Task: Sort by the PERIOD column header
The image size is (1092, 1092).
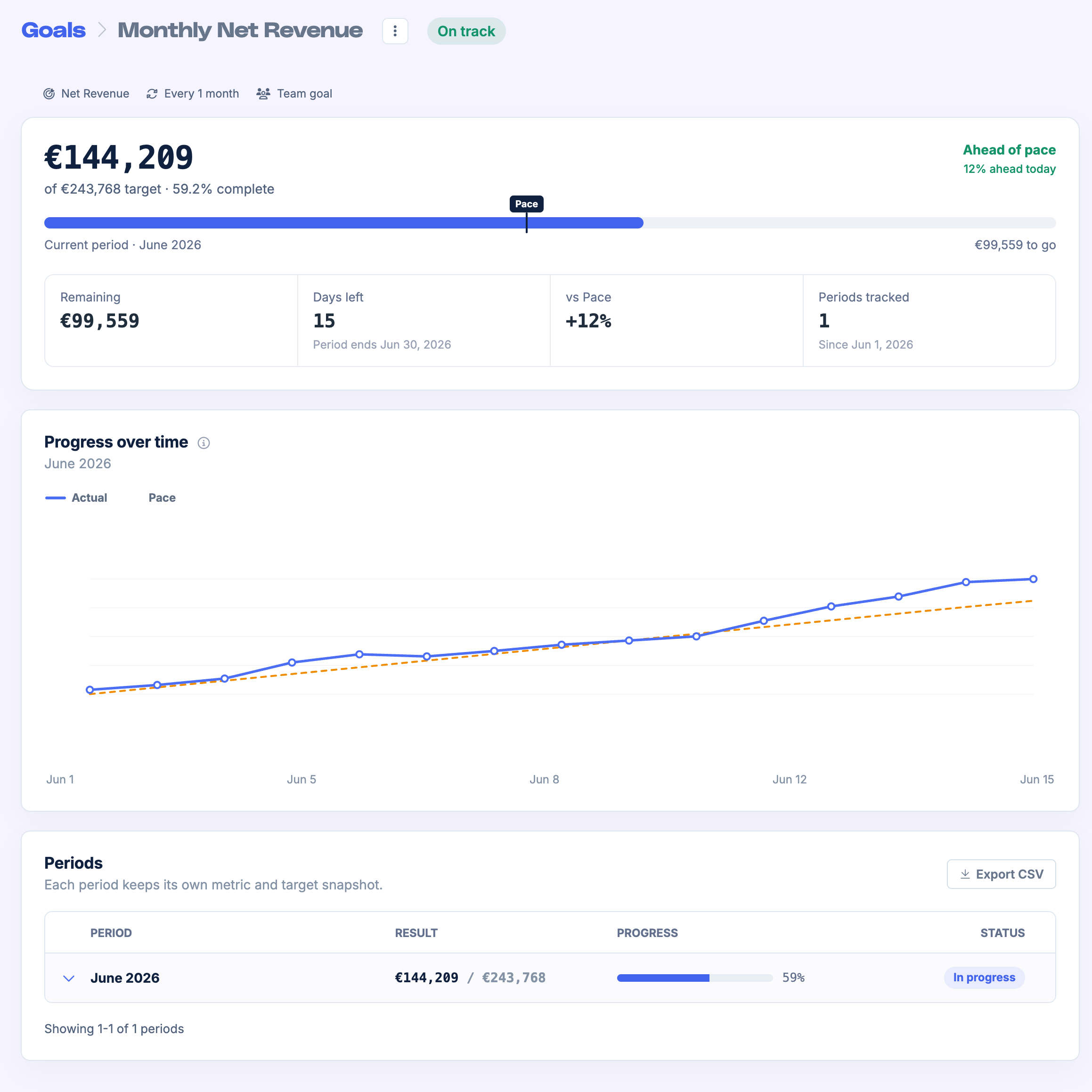Action: [x=111, y=933]
